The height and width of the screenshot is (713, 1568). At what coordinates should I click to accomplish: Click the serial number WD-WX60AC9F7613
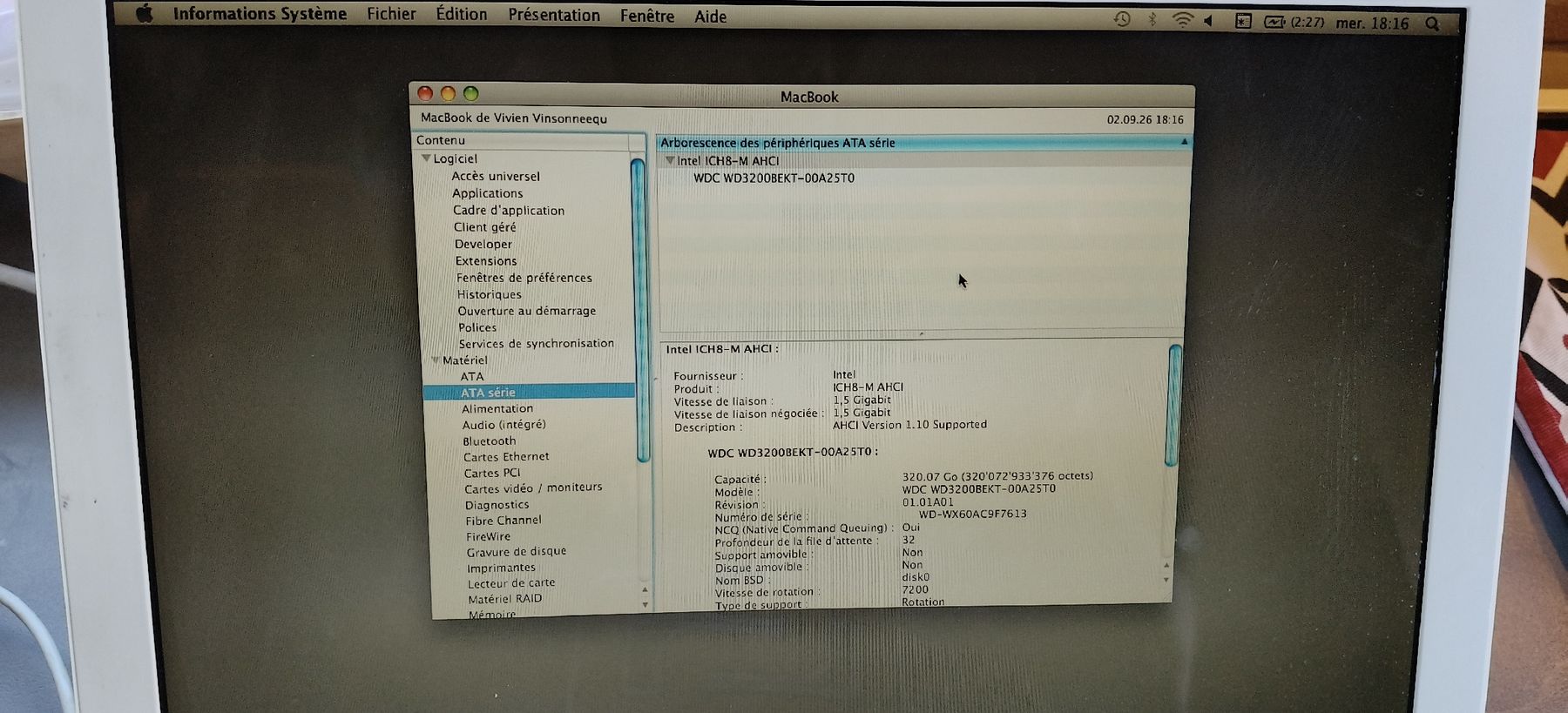[x=972, y=514]
